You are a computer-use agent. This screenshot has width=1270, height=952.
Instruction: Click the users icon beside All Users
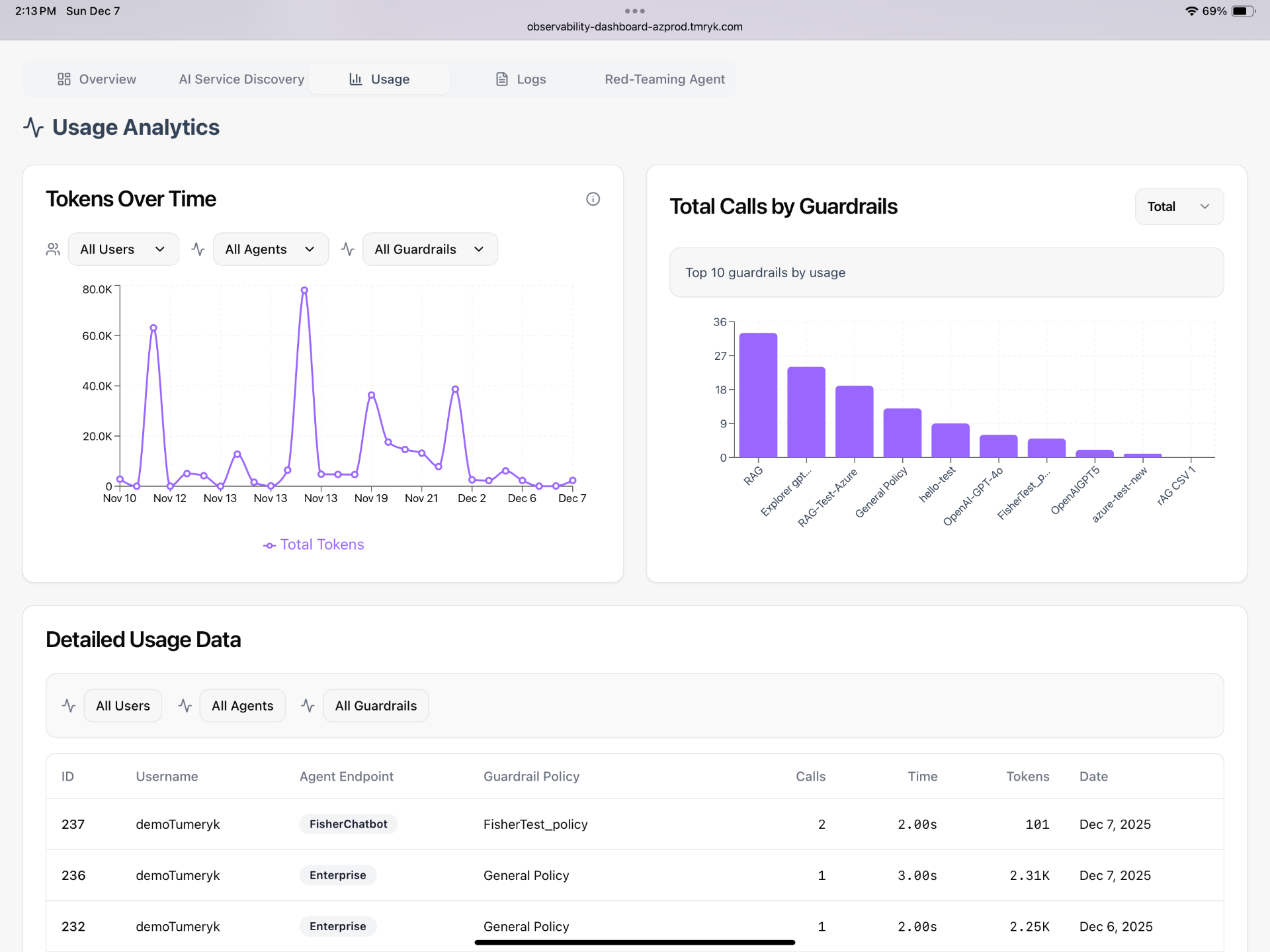point(53,249)
